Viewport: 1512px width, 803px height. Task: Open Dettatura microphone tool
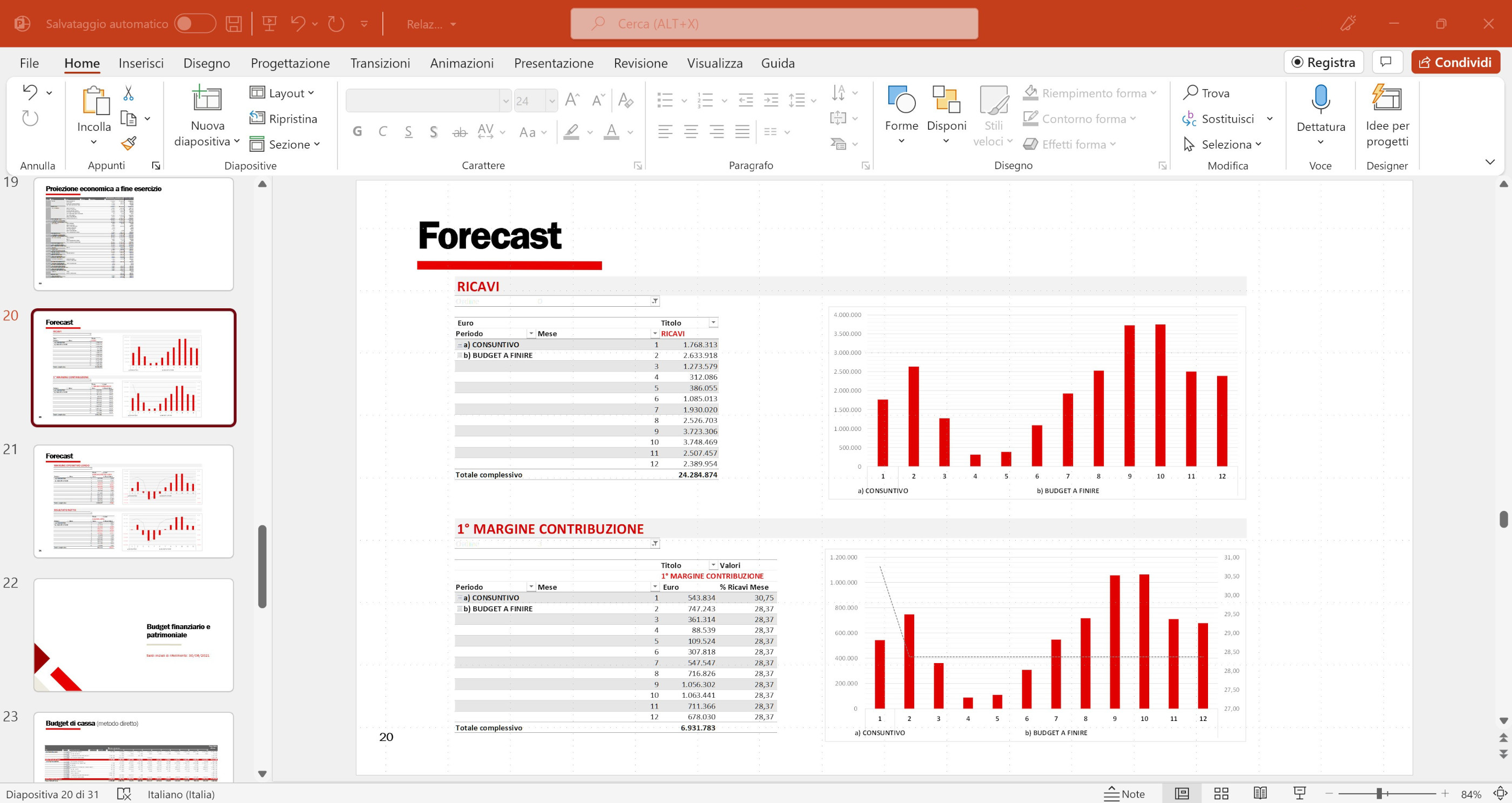pyautogui.click(x=1320, y=100)
